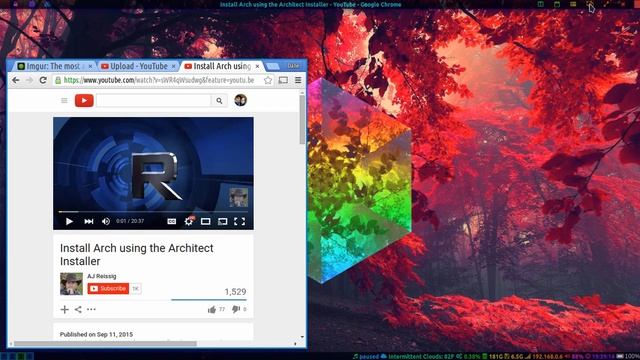
Task: Close the Install Arch tab
Action: coord(257,66)
